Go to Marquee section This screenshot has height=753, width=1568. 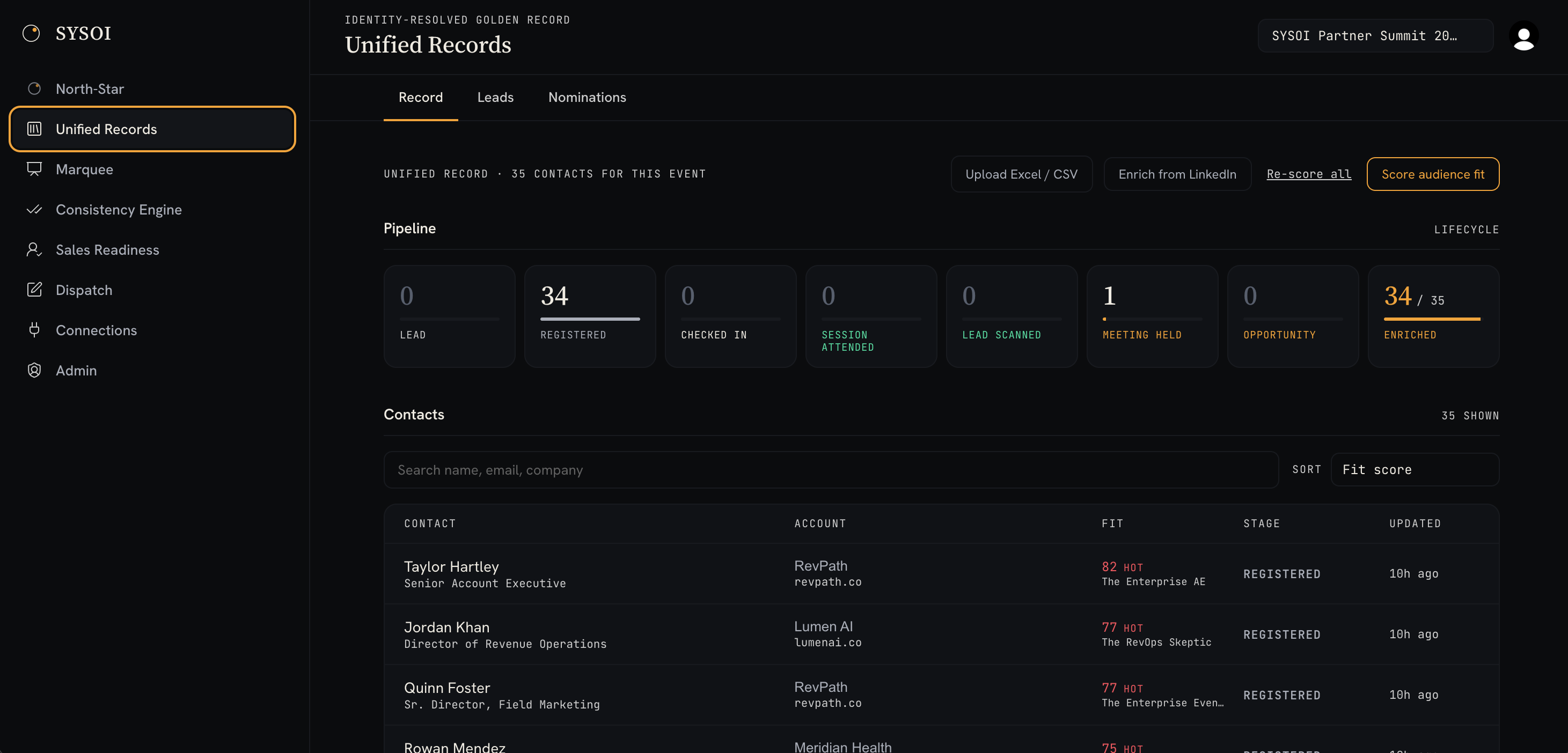click(x=152, y=169)
